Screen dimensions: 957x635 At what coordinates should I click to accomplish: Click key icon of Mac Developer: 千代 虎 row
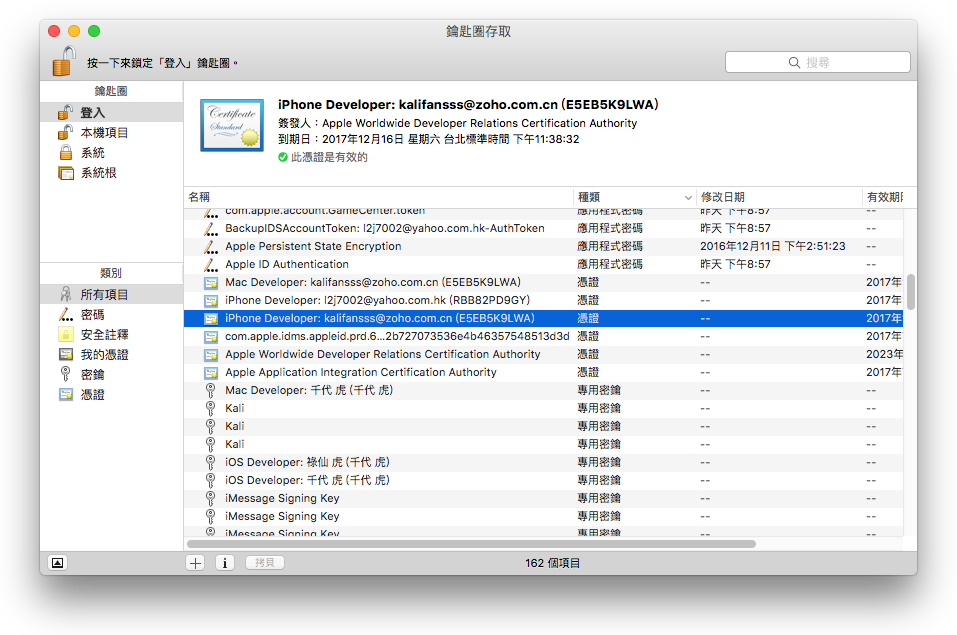pyautogui.click(x=211, y=390)
